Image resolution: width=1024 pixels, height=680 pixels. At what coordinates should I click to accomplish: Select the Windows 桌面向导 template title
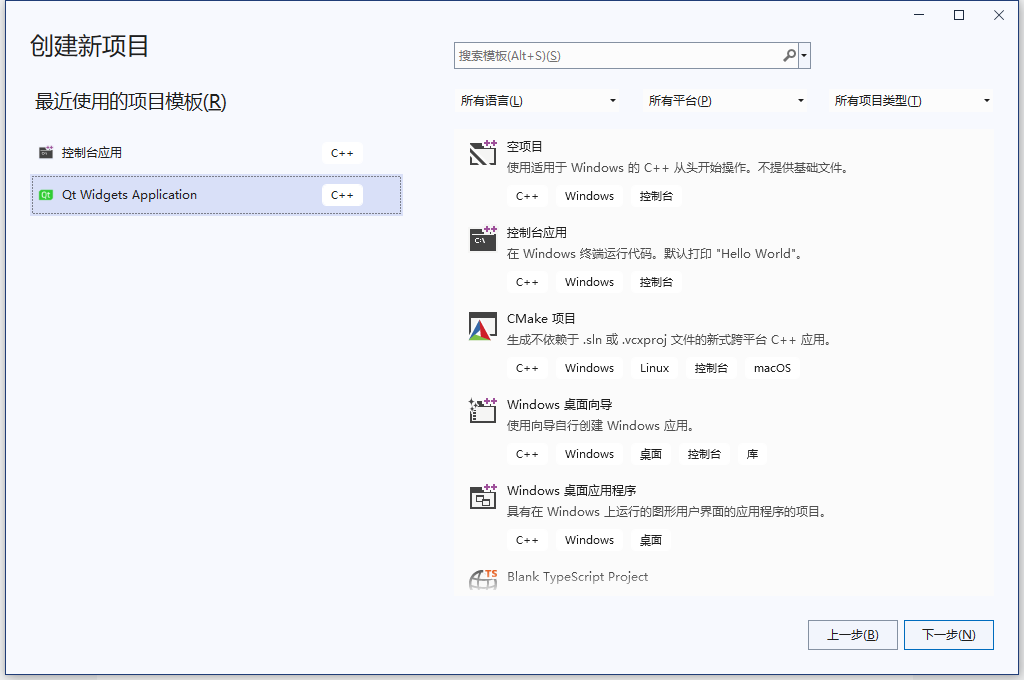click(559, 405)
